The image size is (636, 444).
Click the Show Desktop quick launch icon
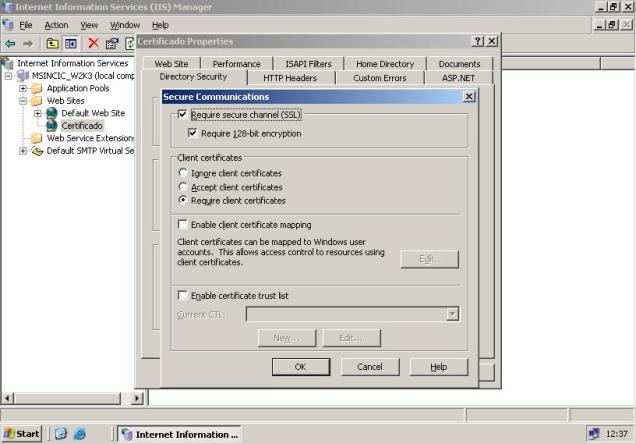tap(60, 434)
